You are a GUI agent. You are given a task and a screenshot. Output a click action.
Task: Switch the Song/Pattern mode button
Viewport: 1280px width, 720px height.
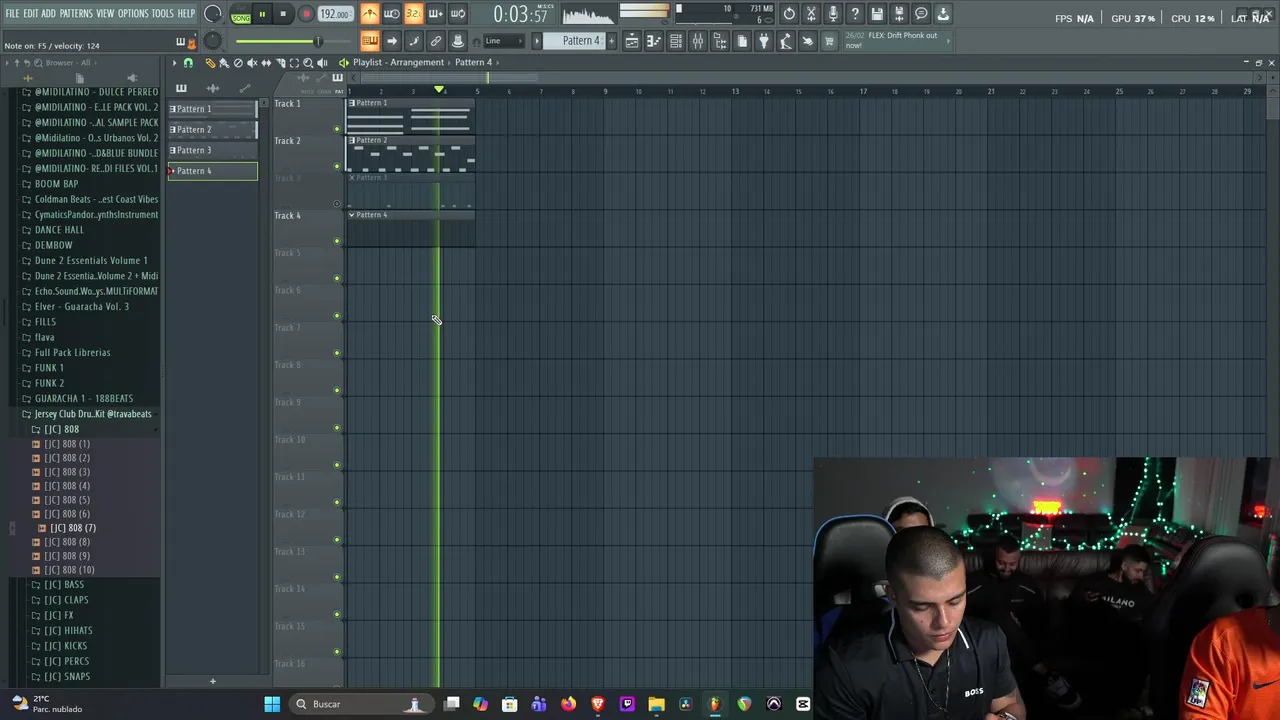pyautogui.click(x=241, y=14)
